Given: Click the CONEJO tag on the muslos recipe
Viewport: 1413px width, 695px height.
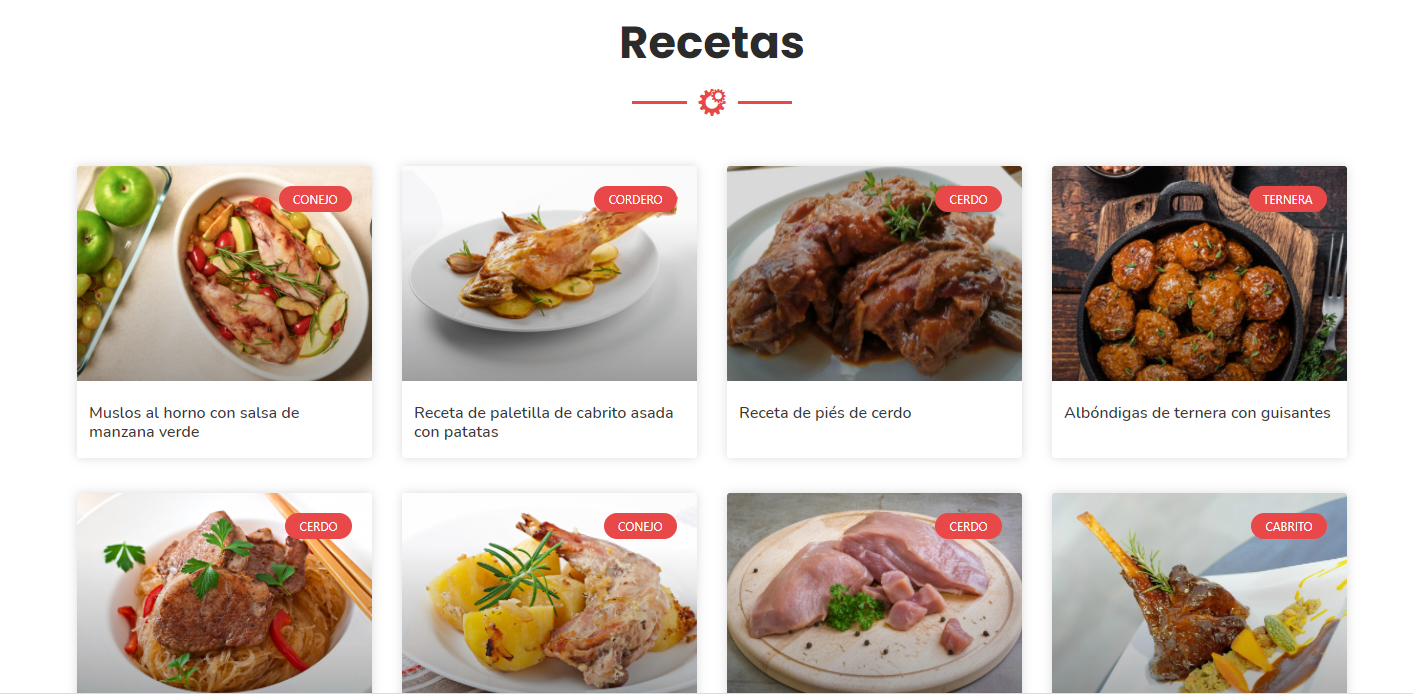Looking at the screenshot, I should click(315, 199).
